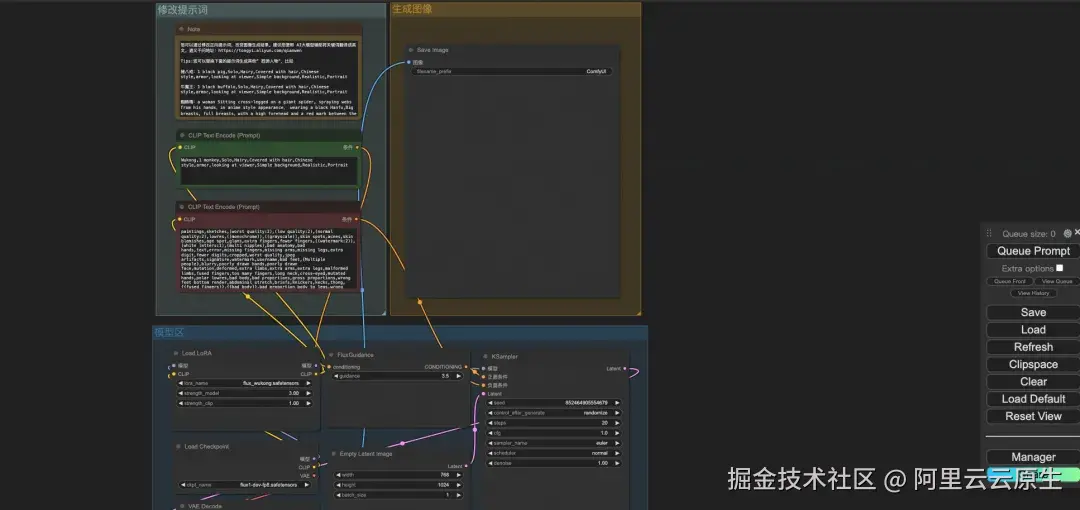
Task: Clear the workflow with Clear button
Action: [1033, 381]
